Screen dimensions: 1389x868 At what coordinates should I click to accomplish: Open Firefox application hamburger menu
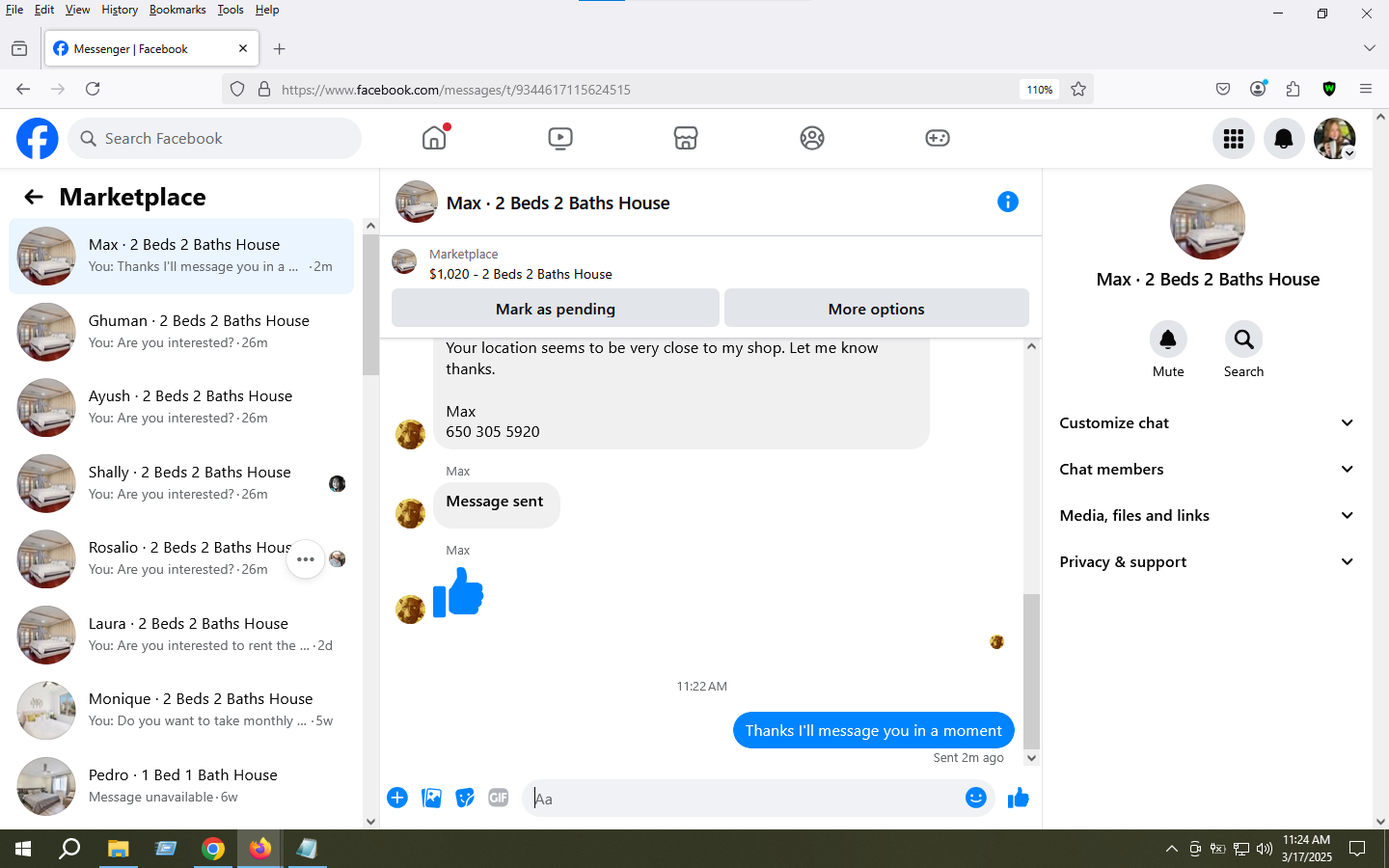[1366, 89]
